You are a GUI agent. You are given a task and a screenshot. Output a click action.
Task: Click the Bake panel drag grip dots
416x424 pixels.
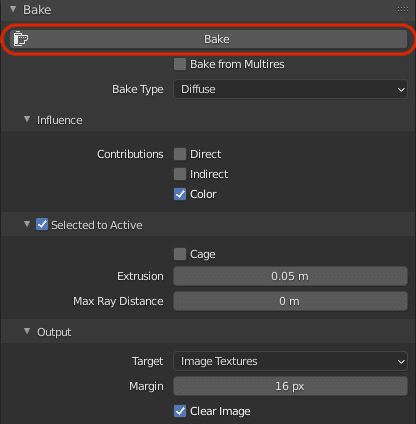[403, 10]
